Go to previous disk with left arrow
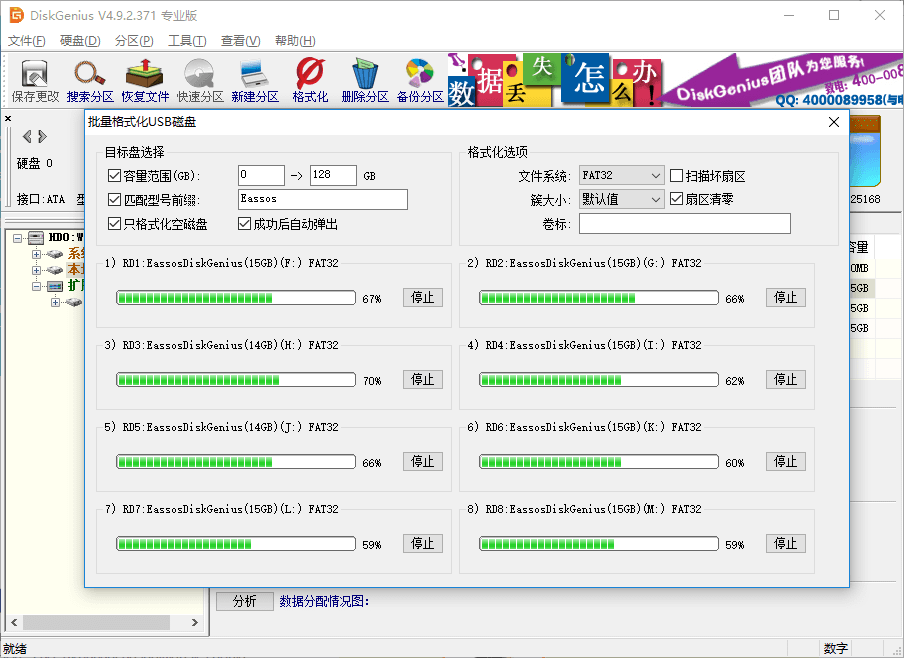This screenshot has width=904, height=658. click(x=27, y=137)
